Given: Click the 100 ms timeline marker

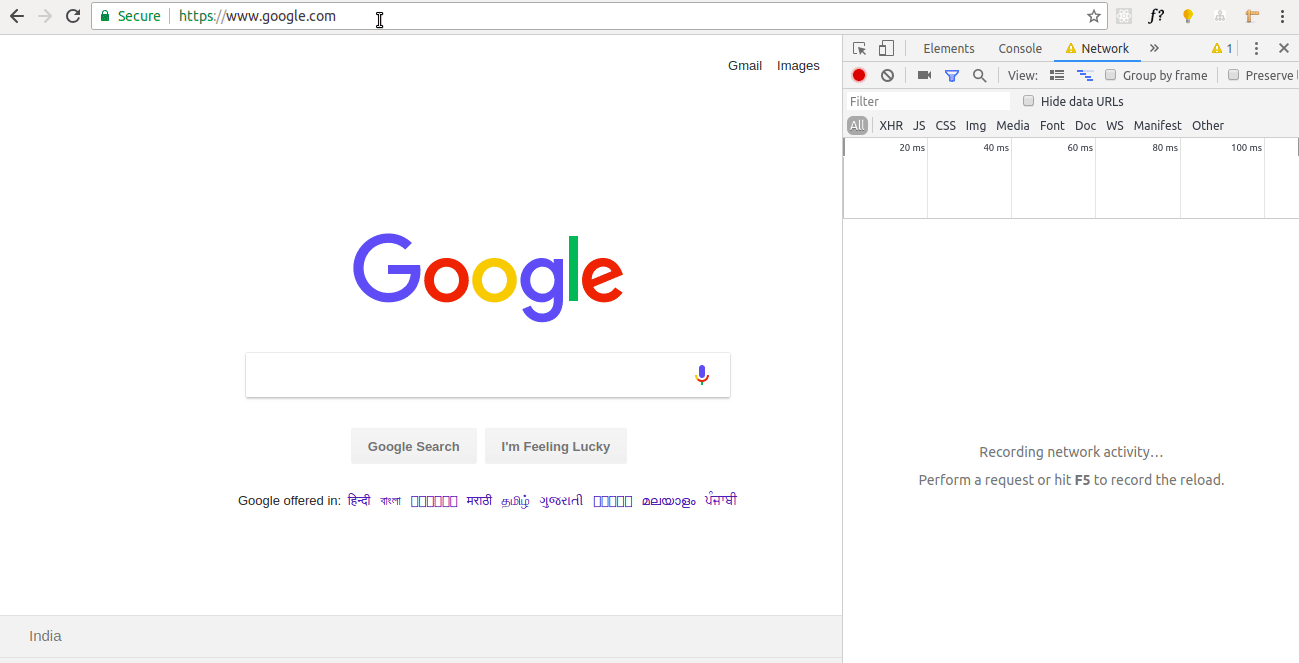Looking at the screenshot, I should (1246, 148).
